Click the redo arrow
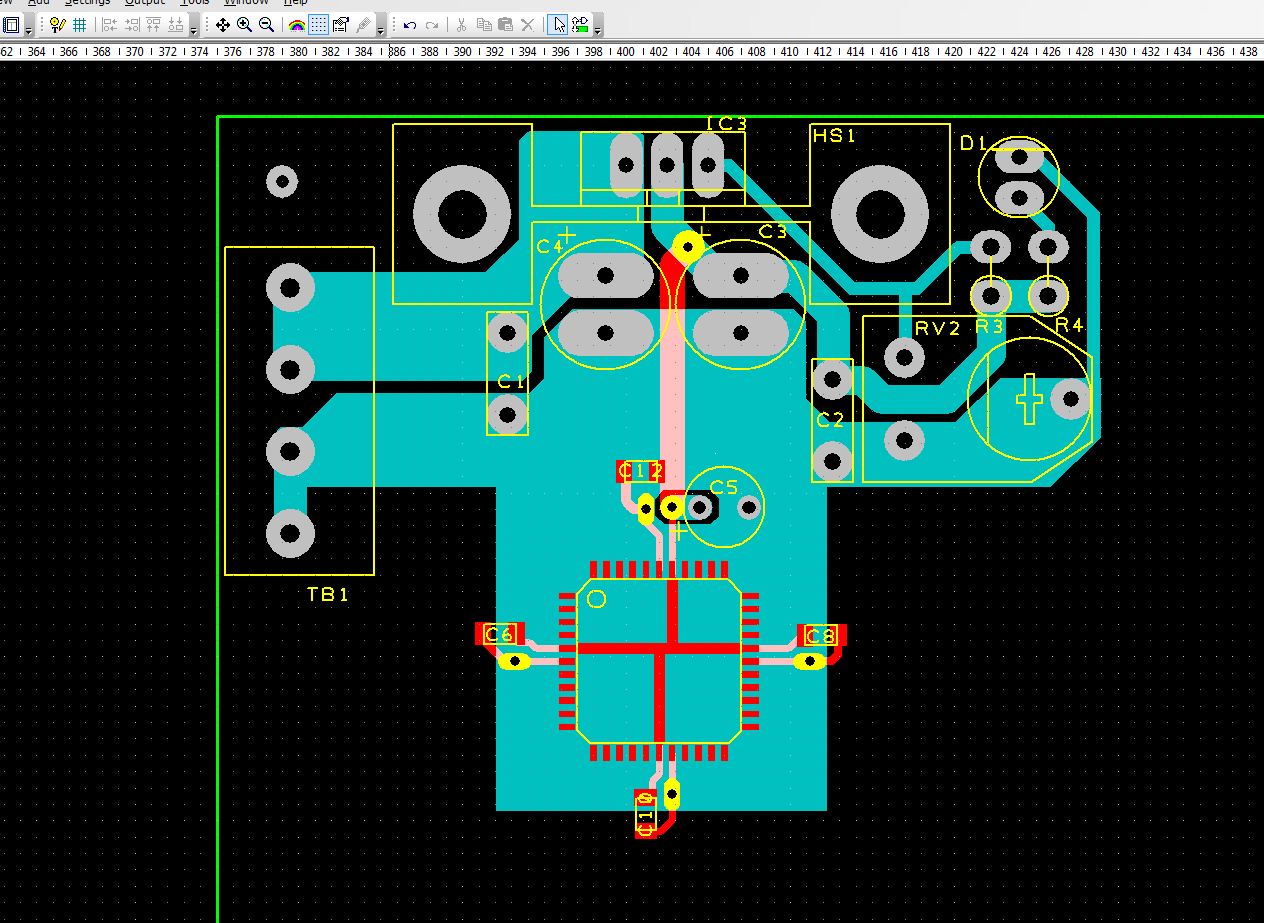 point(432,25)
